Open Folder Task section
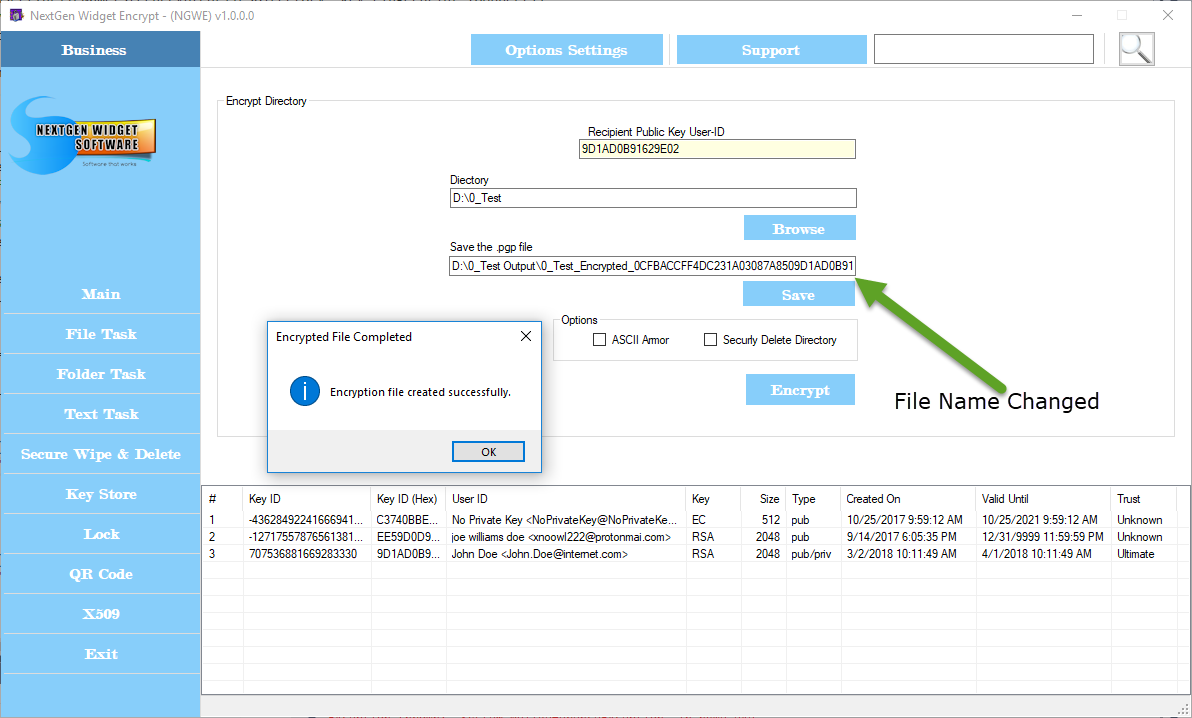1192x718 pixels. [x=101, y=374]
